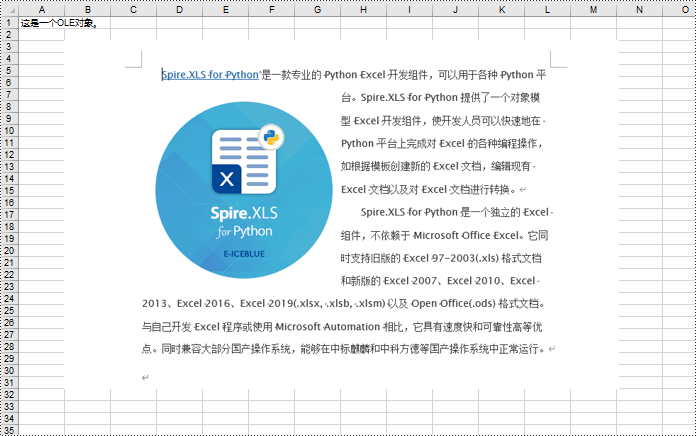This screenshot has width=696, height=436.
Task: Select row 34 header
Action: (9, 418)
